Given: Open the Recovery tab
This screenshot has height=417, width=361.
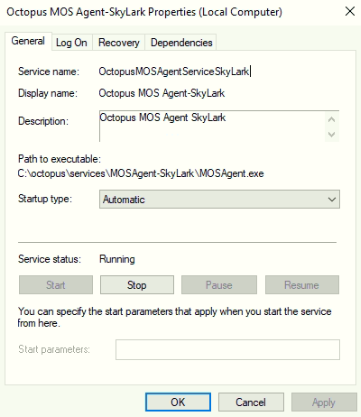Looking at the screenshot, I should [x=119, y=43].
